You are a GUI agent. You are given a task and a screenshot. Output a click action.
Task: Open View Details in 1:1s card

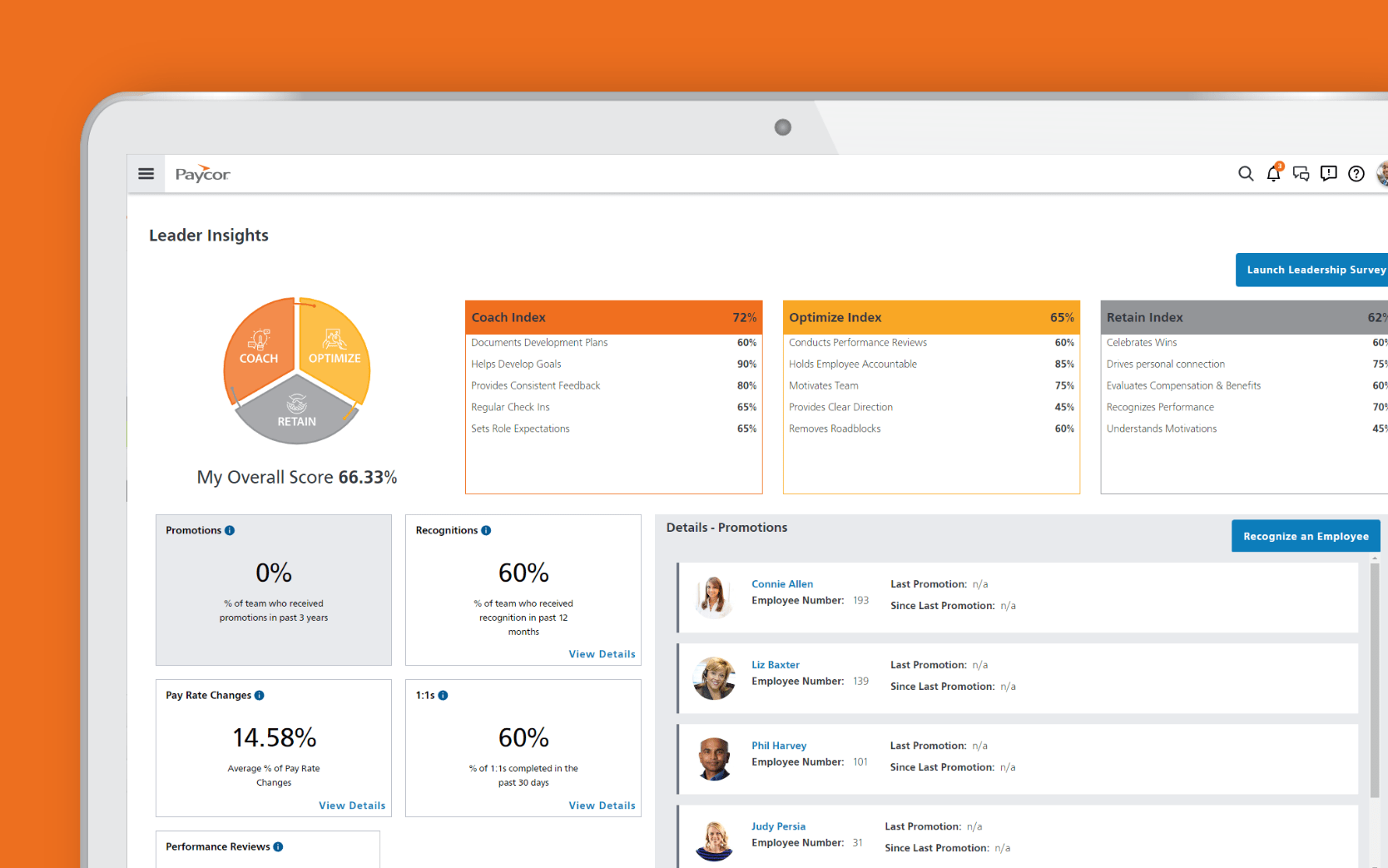click(602, 806)
